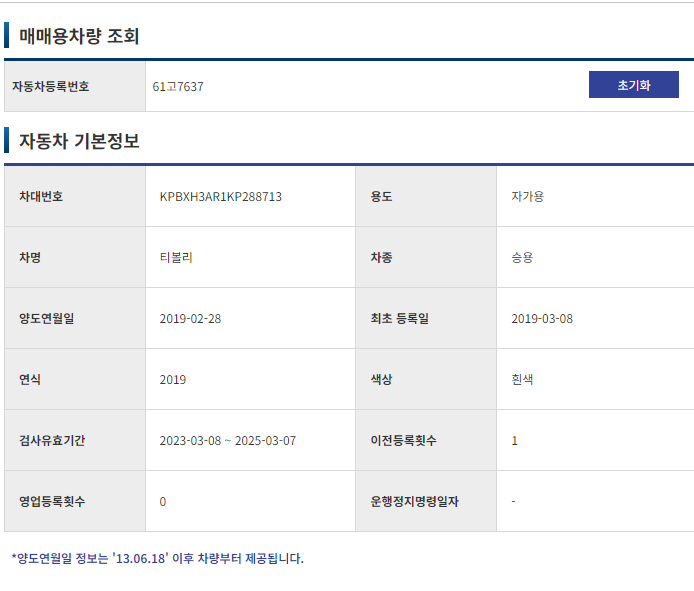The height and width of the screenshot is (591, 694).
Task: Select the color value 흰색
Action: click(x=522, y=379)
